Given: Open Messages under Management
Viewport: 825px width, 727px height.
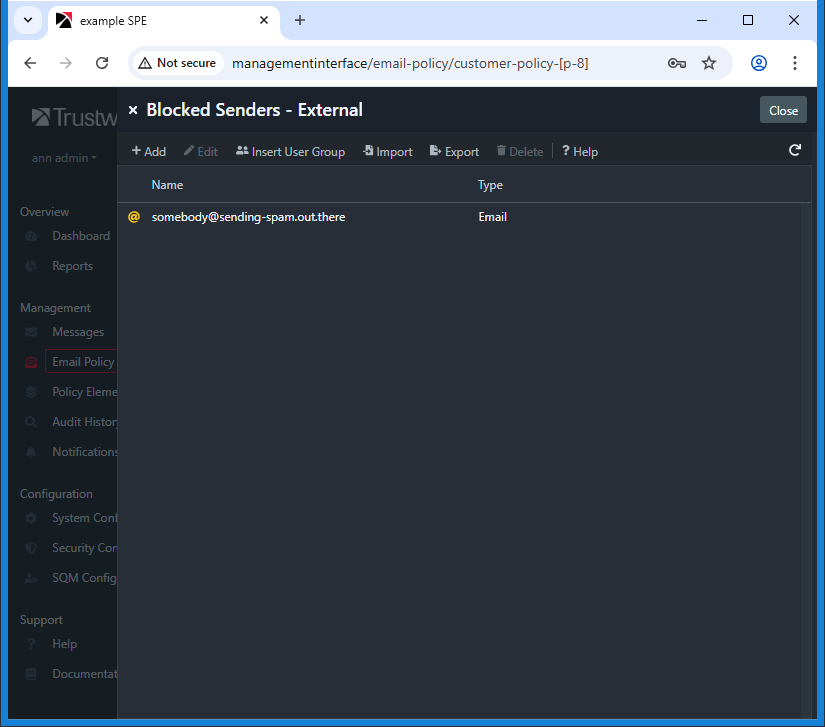Looking at the screenshot, I should [77, 332].
